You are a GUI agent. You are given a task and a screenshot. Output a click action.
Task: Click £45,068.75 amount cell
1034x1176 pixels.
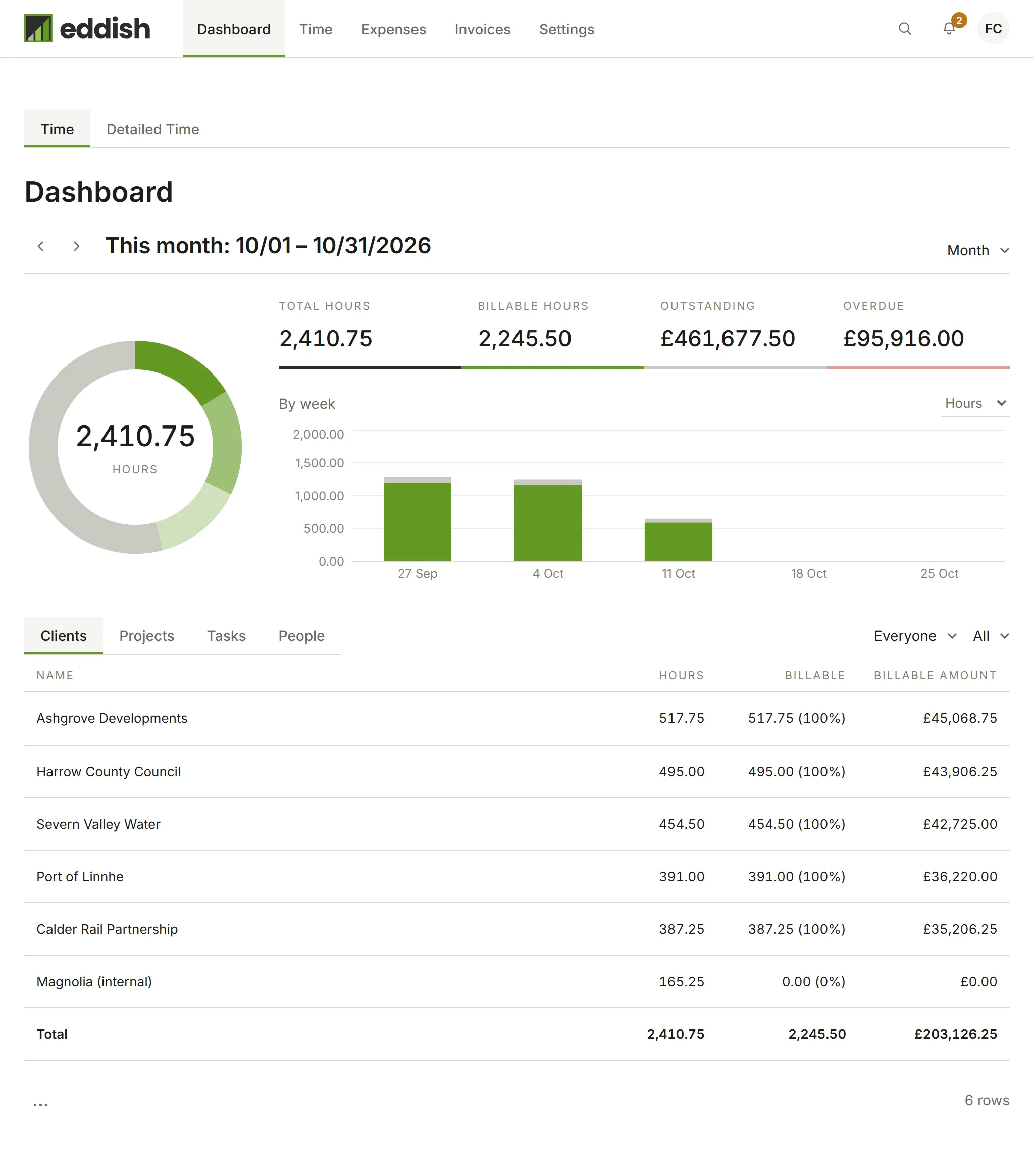960,718
